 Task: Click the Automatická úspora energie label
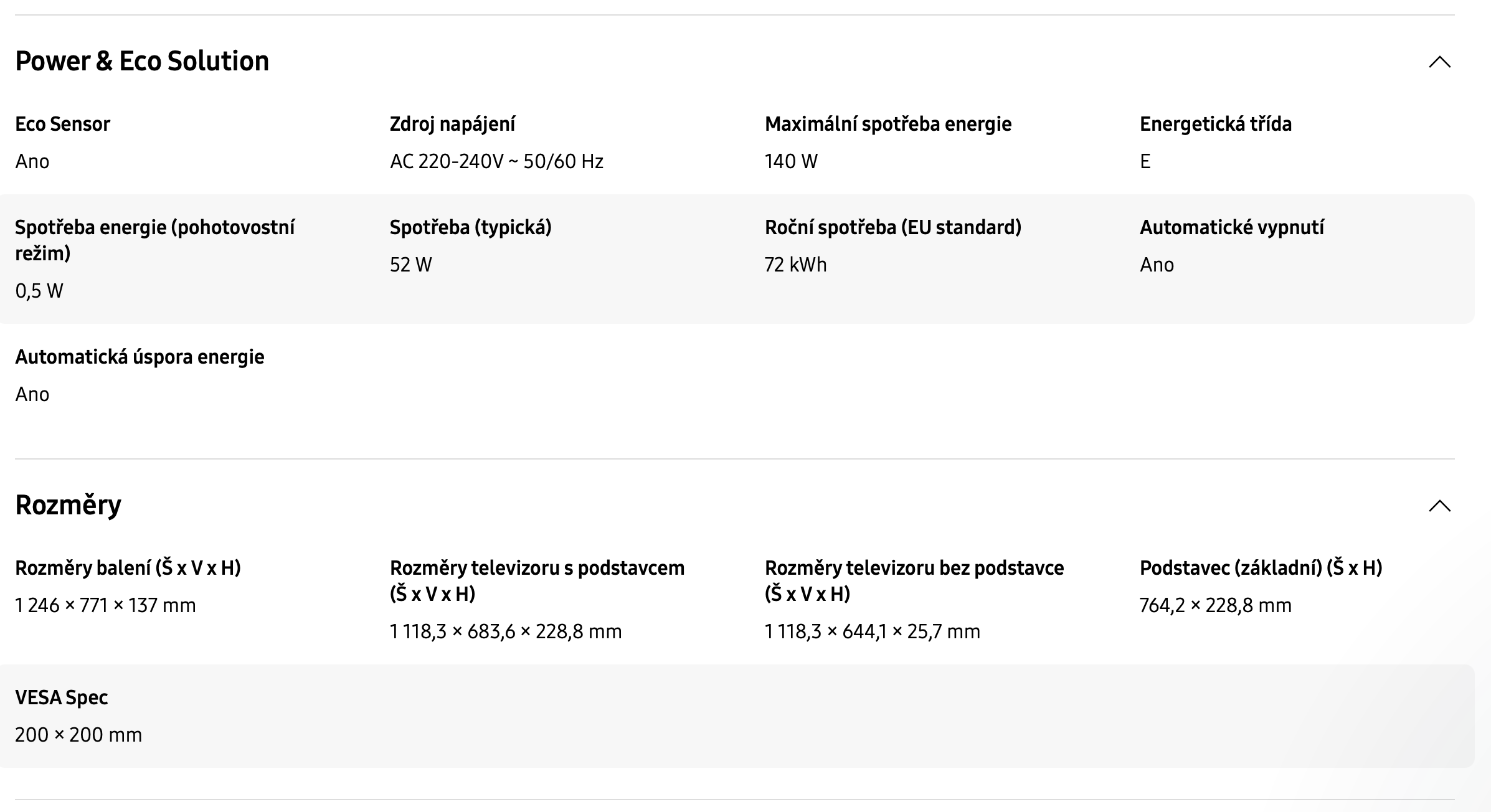click(140, 357)
